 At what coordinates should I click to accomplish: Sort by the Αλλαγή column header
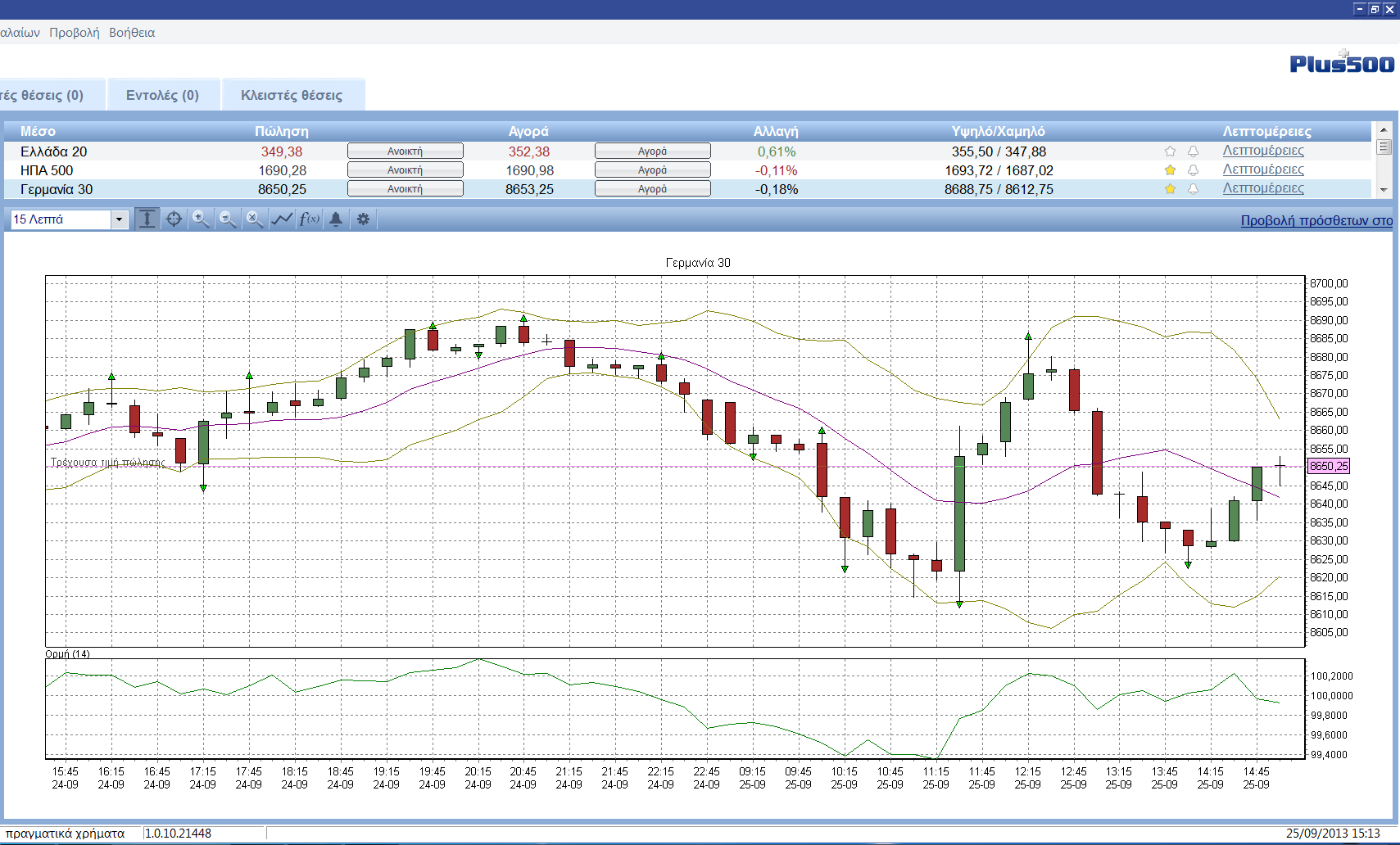[x=776, y=131]
